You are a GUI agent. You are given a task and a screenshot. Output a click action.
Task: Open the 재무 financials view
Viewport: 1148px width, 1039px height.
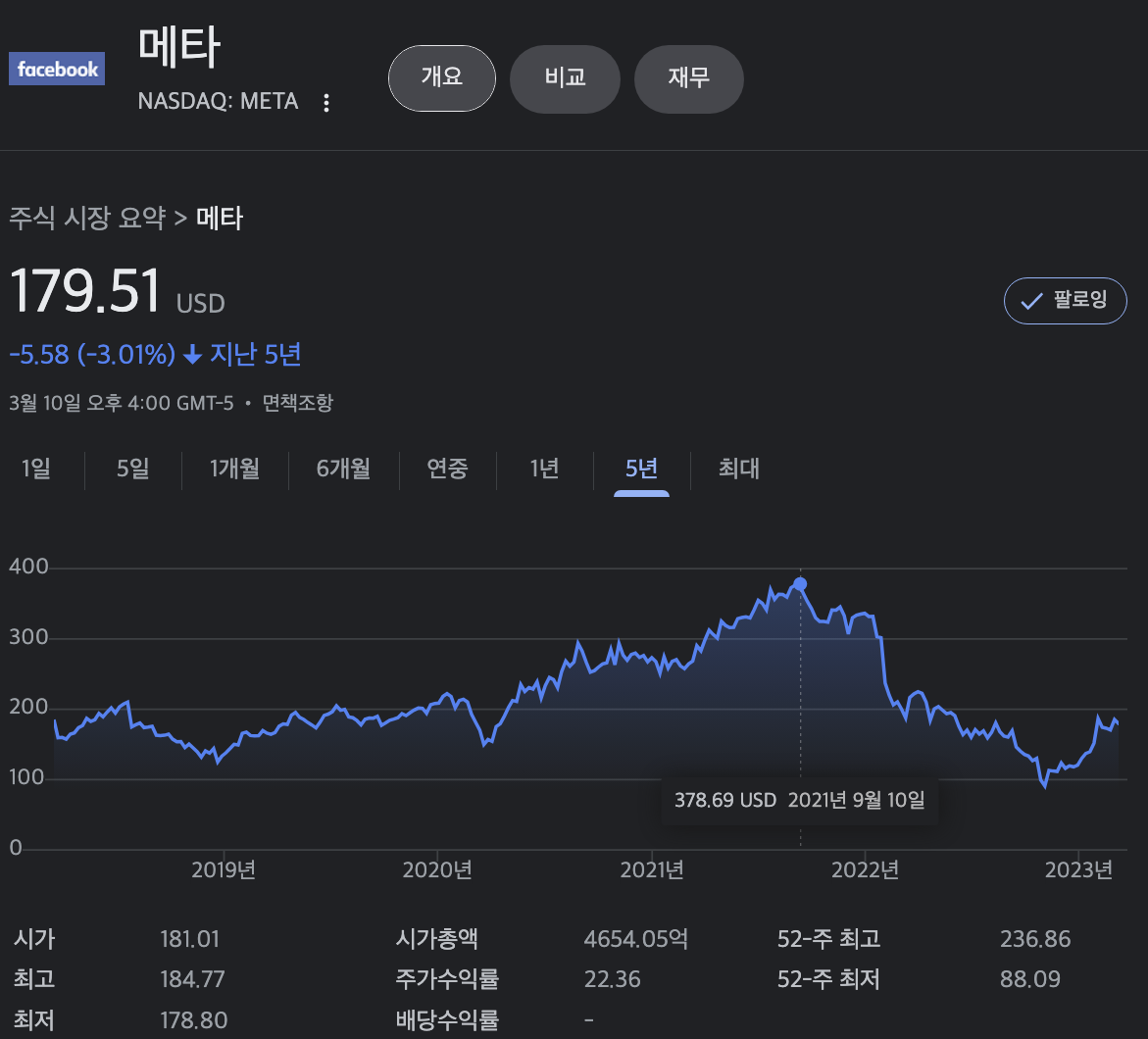click(688, 78)
